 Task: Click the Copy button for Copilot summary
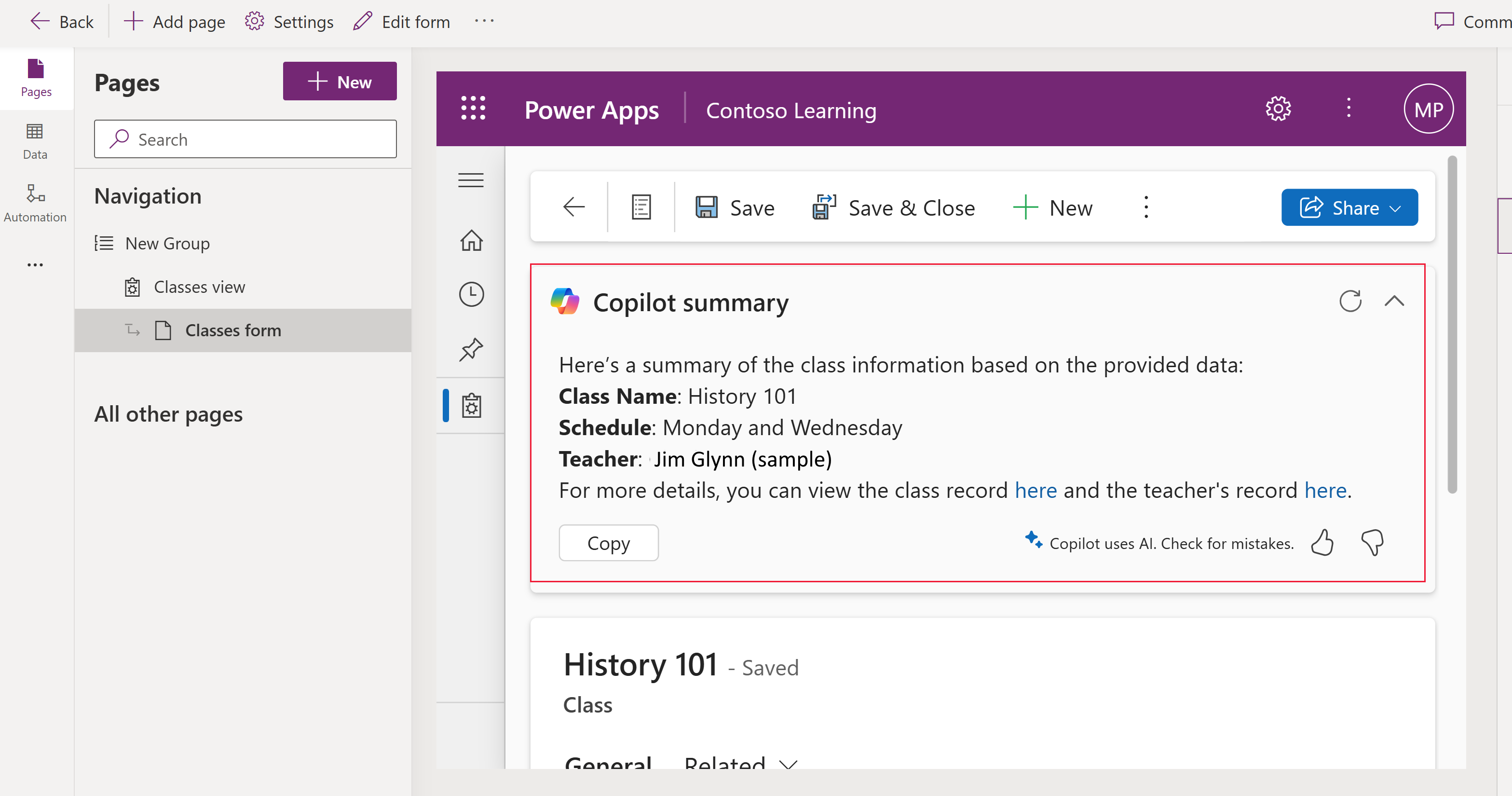coord(609,543)
